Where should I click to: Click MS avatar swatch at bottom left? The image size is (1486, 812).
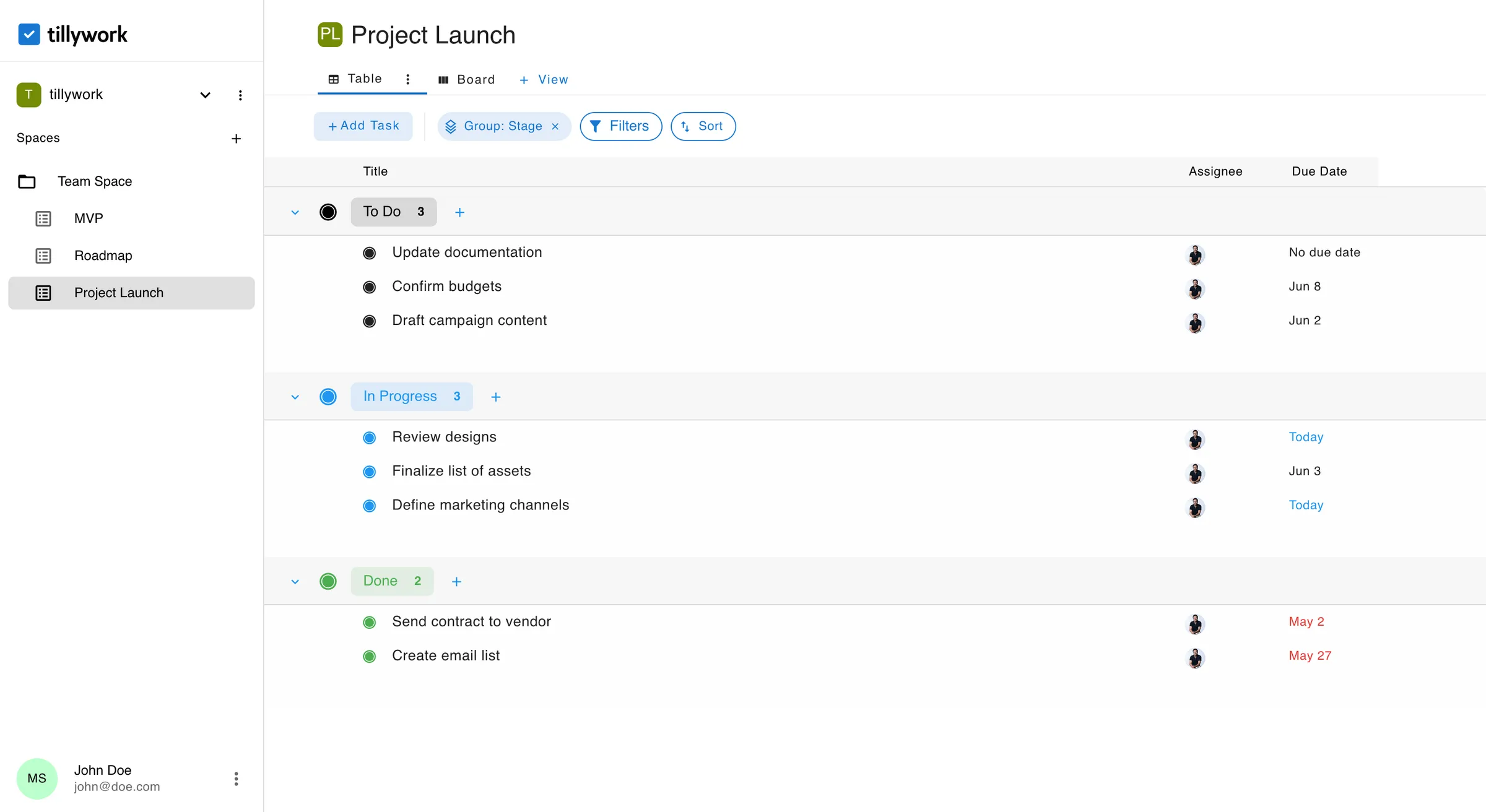pos(37,778)
